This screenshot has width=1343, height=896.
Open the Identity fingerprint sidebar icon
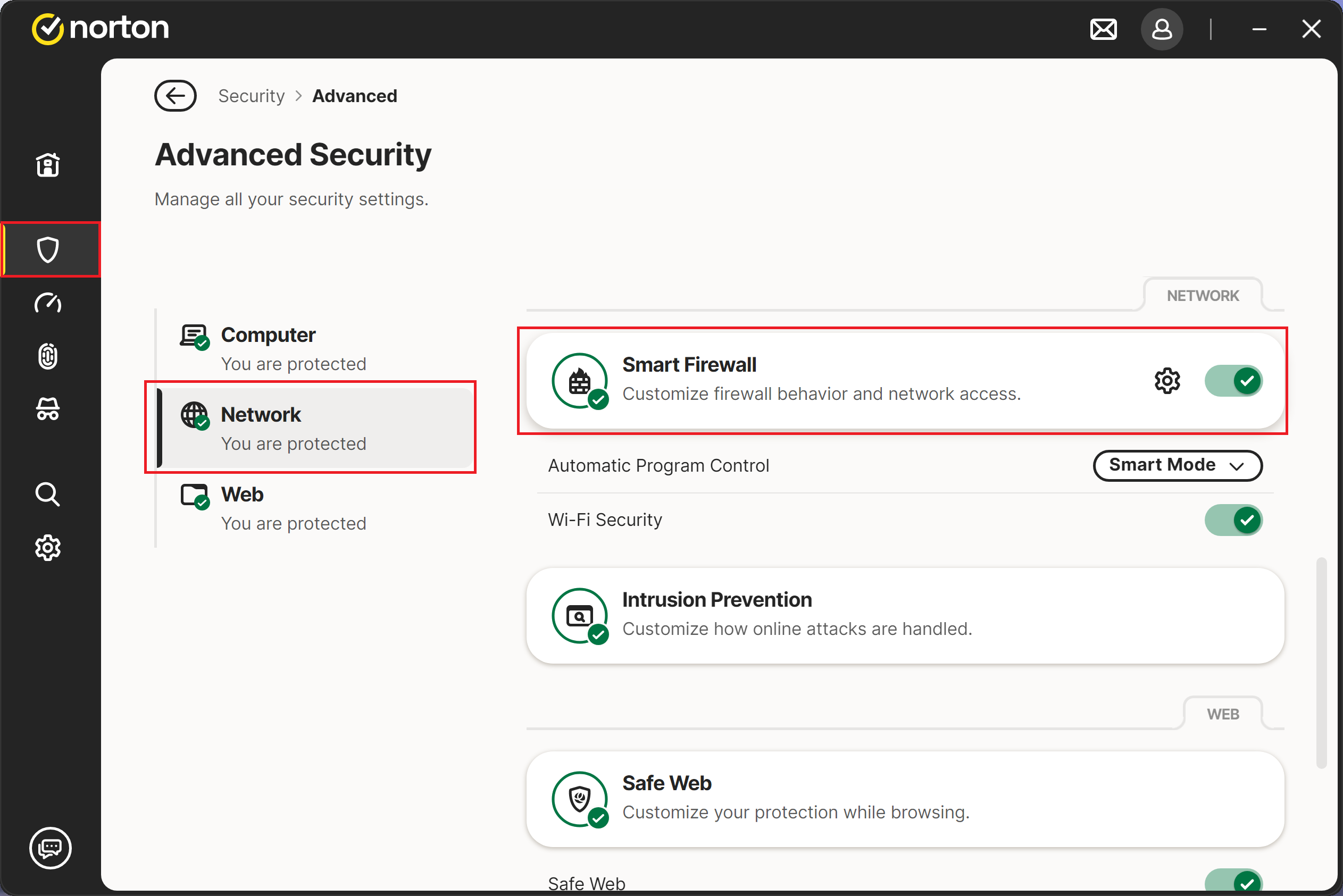click(x=48, y=356)
